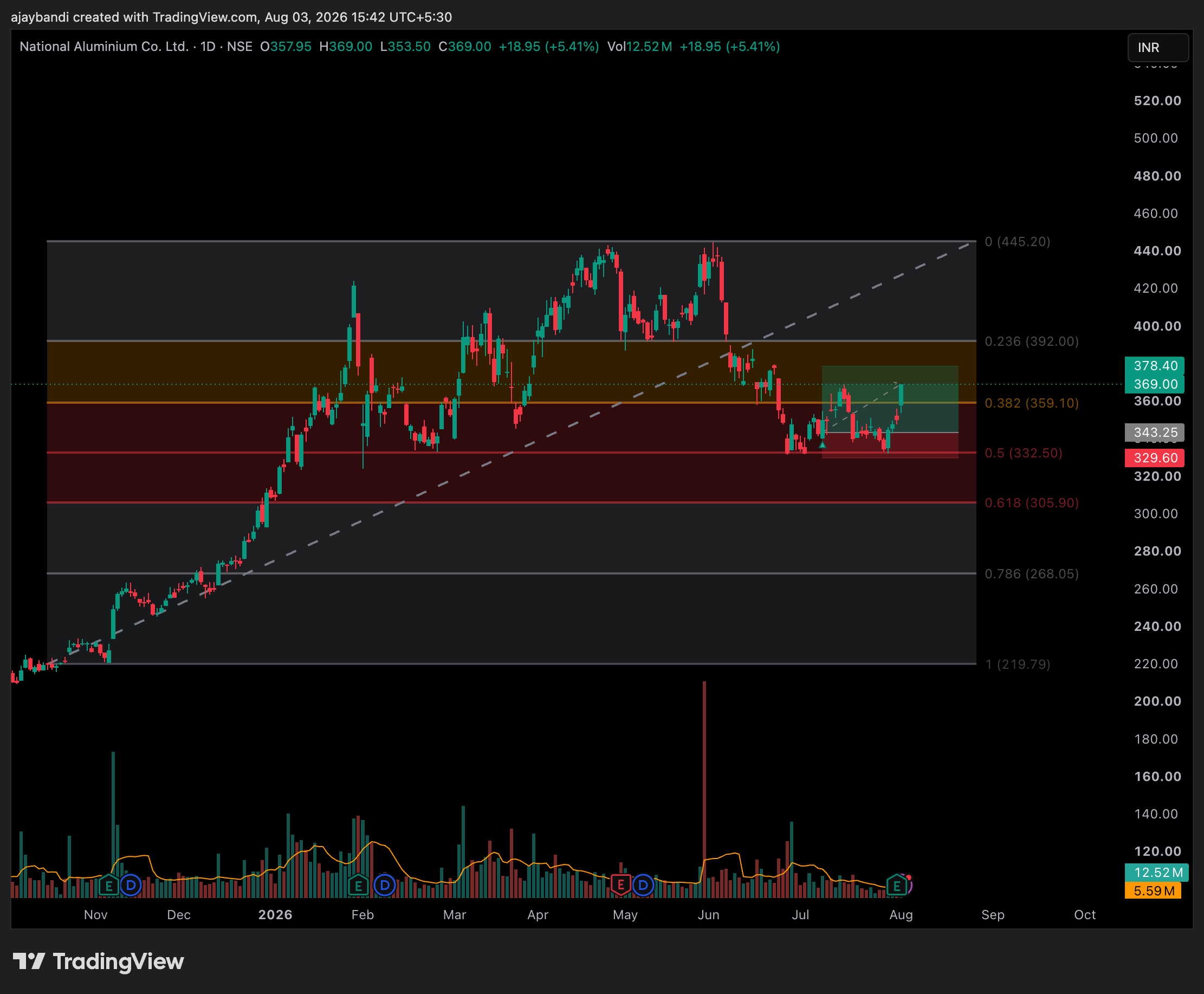The height and width of the screenshot is (994, 1204).
Task: Click the 200.00 price axis tick
Action: pyautogui.click(x=1157, y=701)
